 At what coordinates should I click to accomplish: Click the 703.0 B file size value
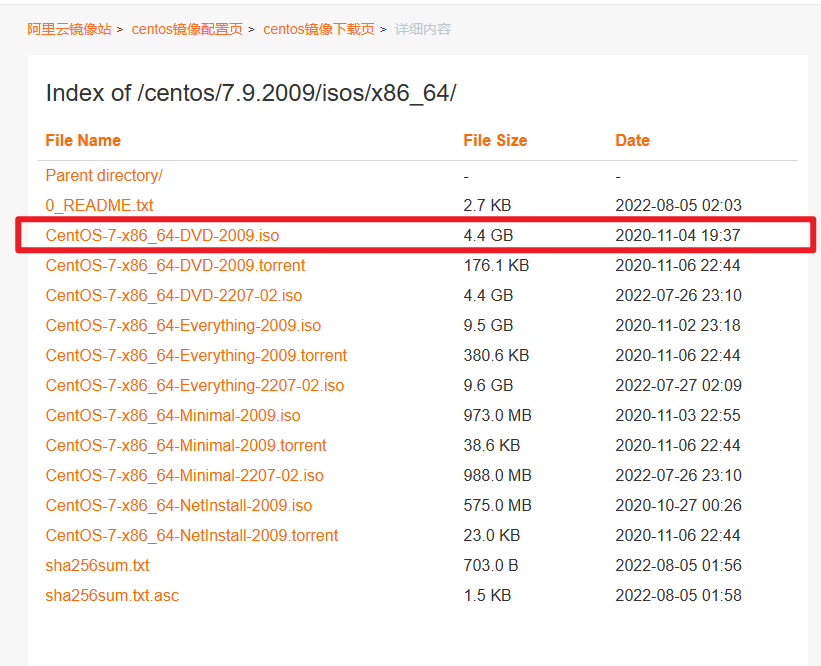click(491, 565)
